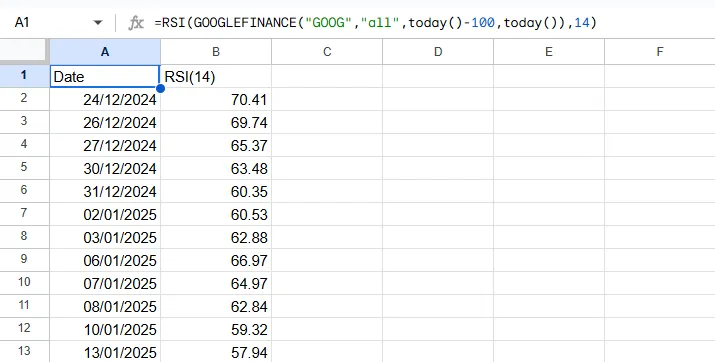Click the RSI value 66.97
The width and height of the screenshot is (715, 362).
click(216, 260)
